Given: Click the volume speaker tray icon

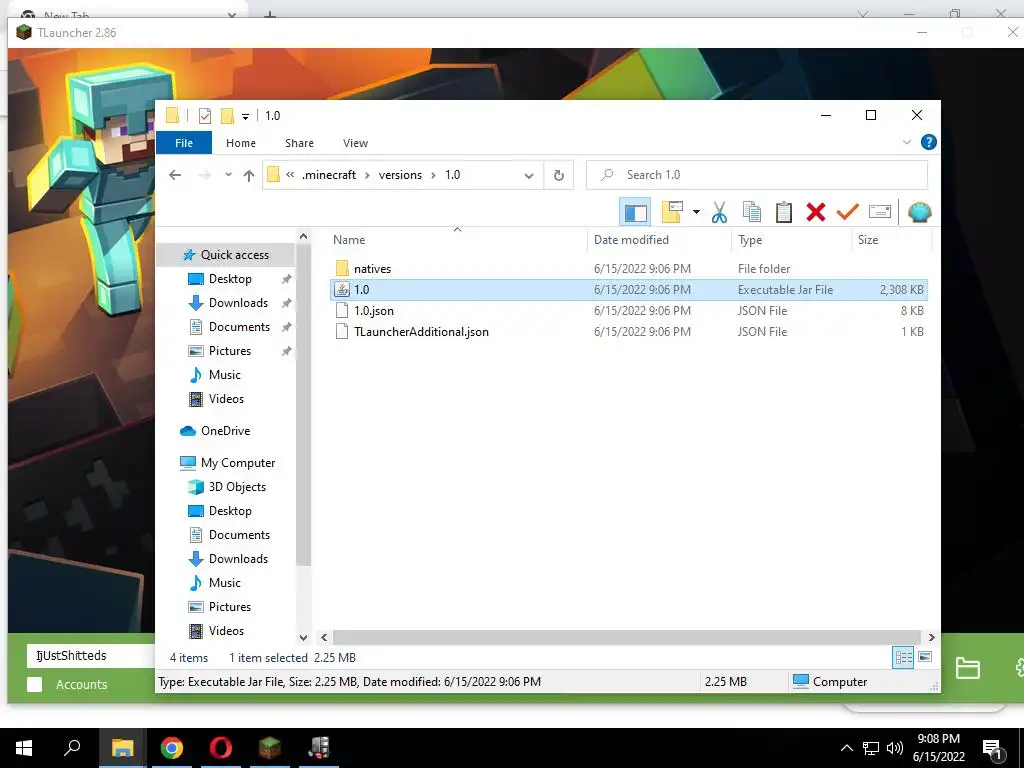Looking at the screenshot, I should point(895,748).
